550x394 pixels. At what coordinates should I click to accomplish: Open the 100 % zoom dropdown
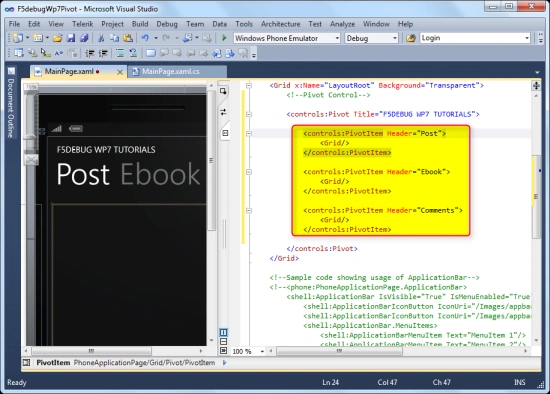coord(262,351)
